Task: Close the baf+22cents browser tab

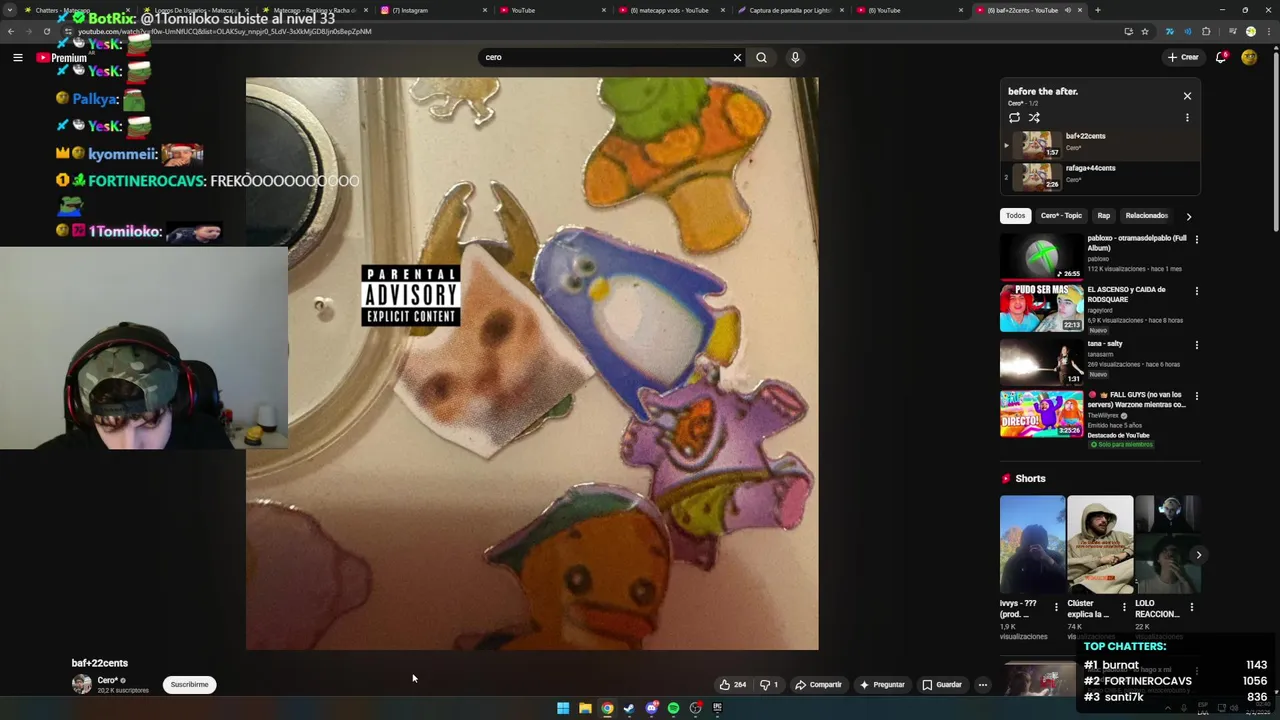Action: (x=1080, y=10)
